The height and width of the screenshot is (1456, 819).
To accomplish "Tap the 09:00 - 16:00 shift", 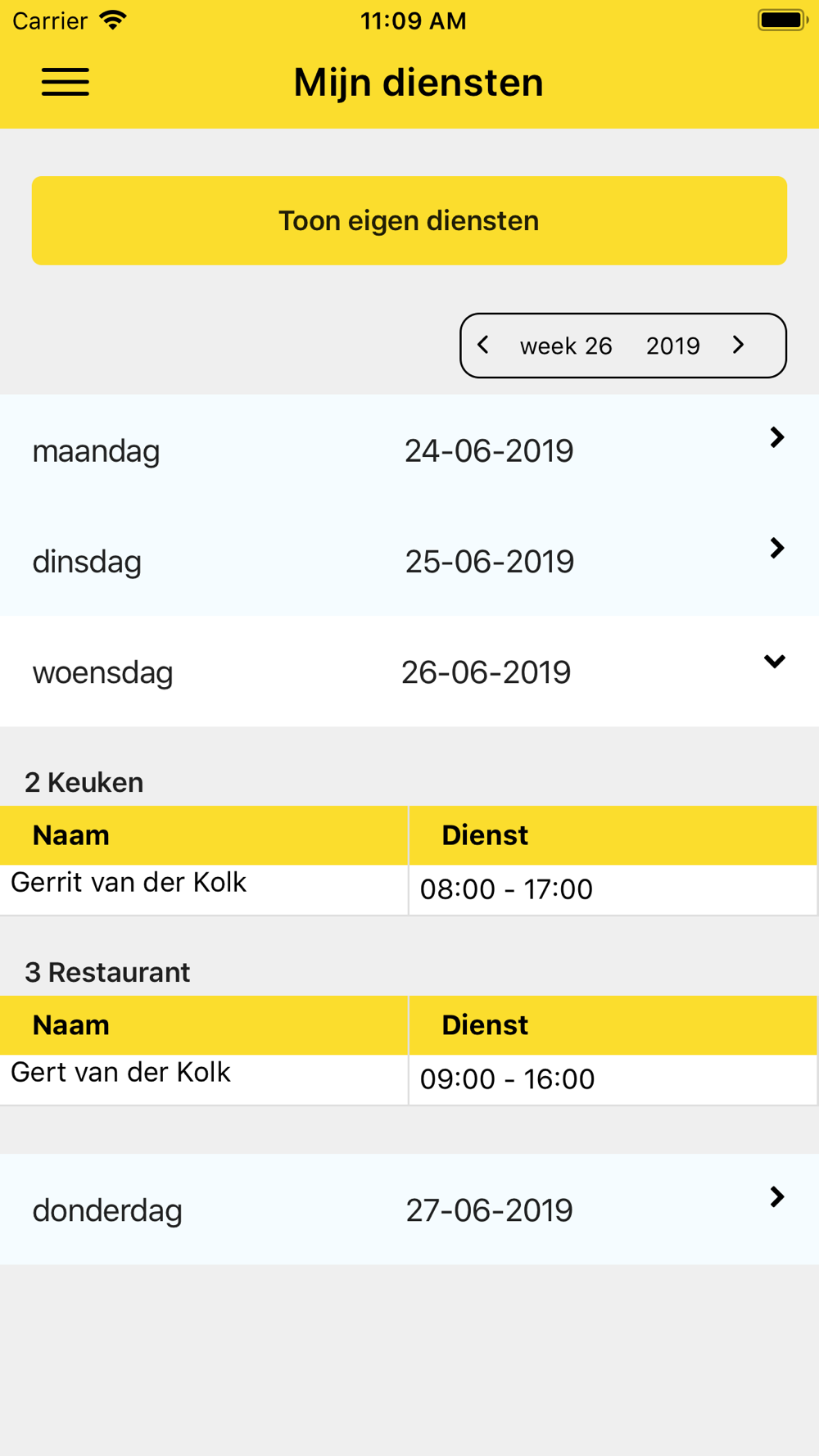I will point(507,1079).
